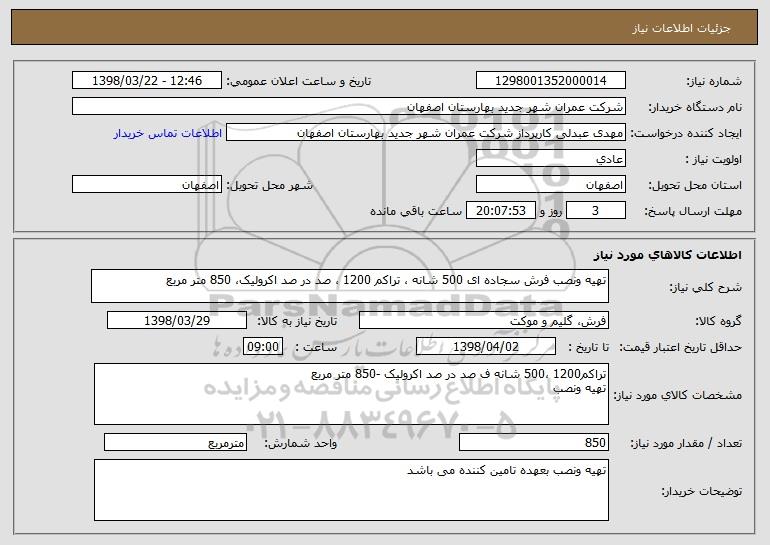Click the buyer description text area

(351, 490)
